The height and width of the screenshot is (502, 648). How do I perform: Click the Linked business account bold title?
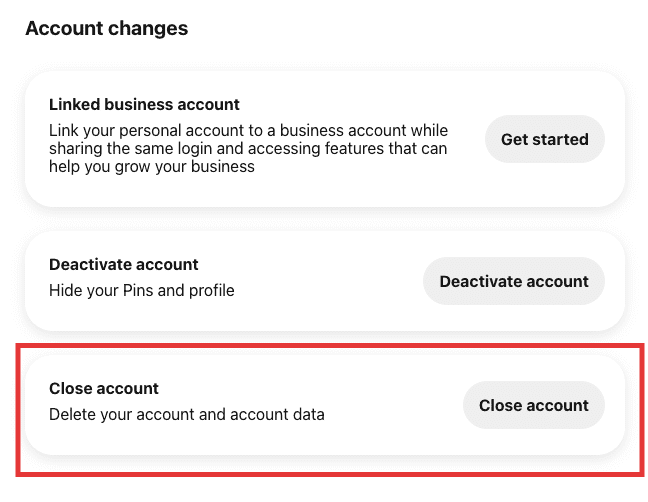[x=144, y=105]
